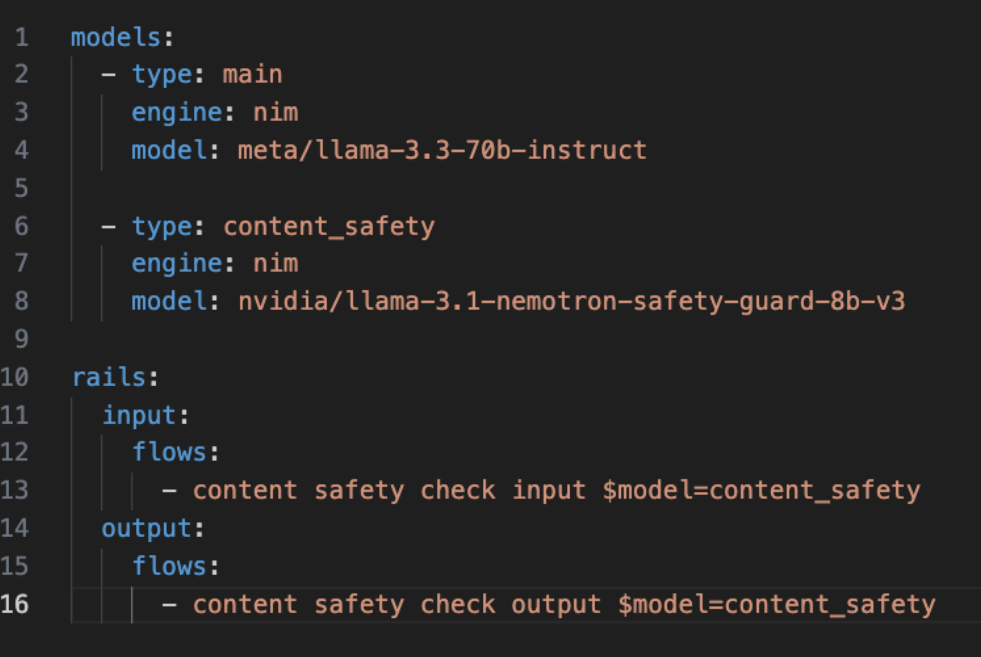Image resolution: width=981 pixels, height=657 pixels.
Task: Click line number 1 in the gutter
Action: [21, 38]
